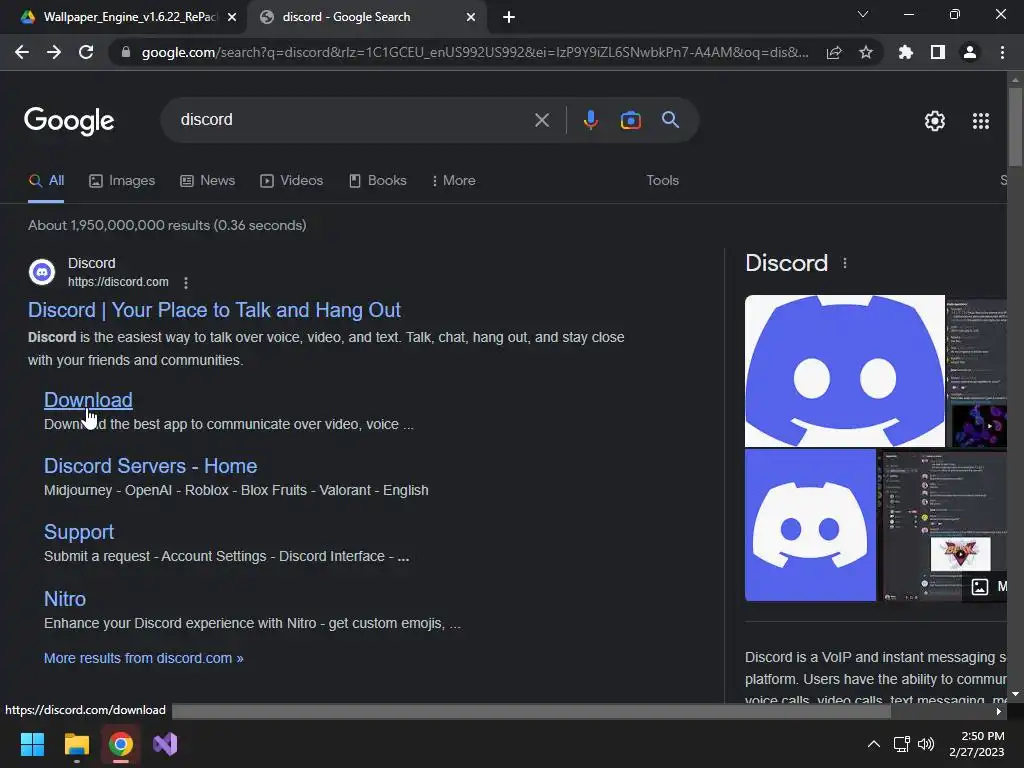Reload the current page
Screen dimensions: 1024x768
tap(86, 52)
